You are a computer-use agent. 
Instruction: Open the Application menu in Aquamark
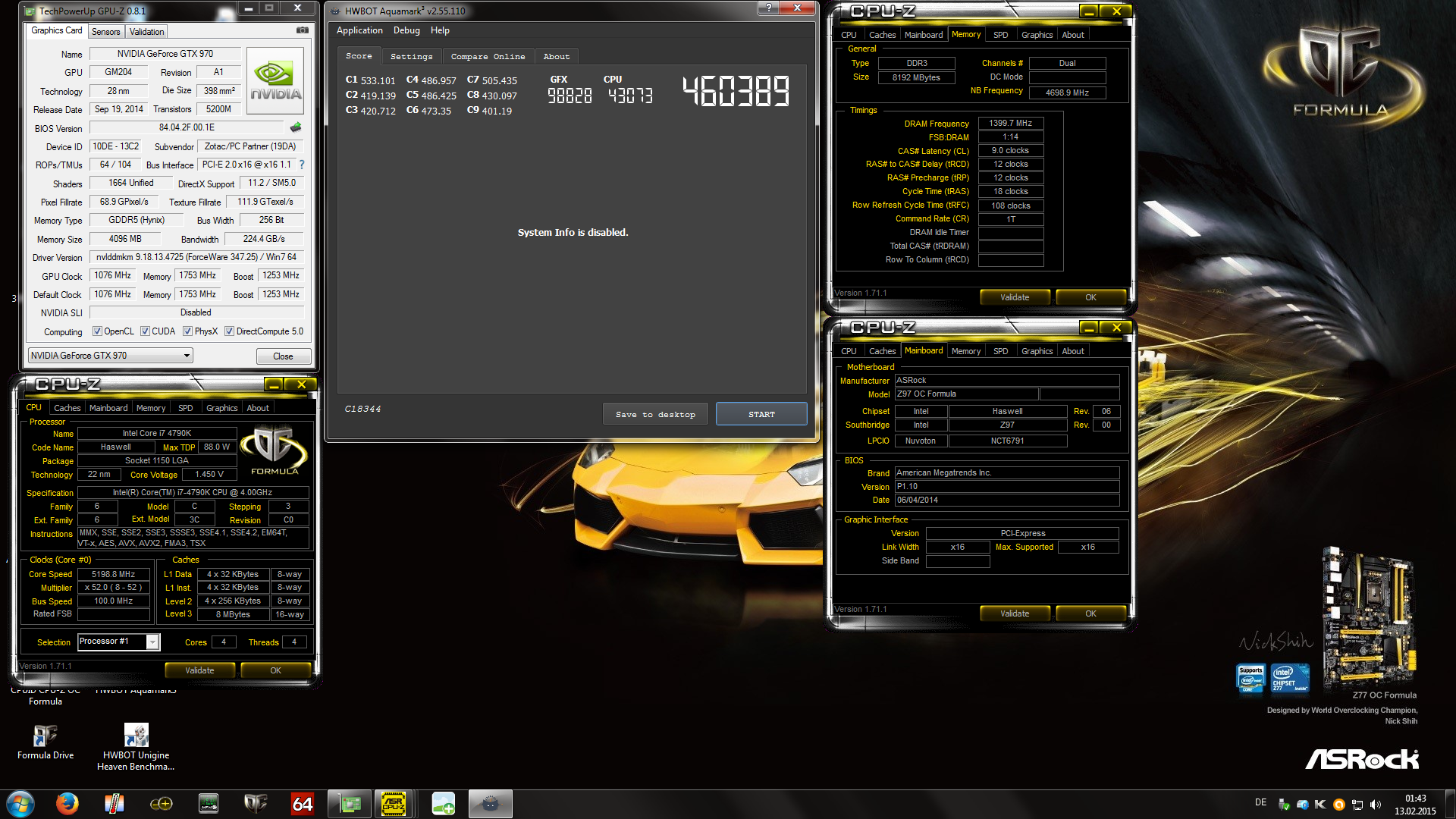click(x=359, y=30)
